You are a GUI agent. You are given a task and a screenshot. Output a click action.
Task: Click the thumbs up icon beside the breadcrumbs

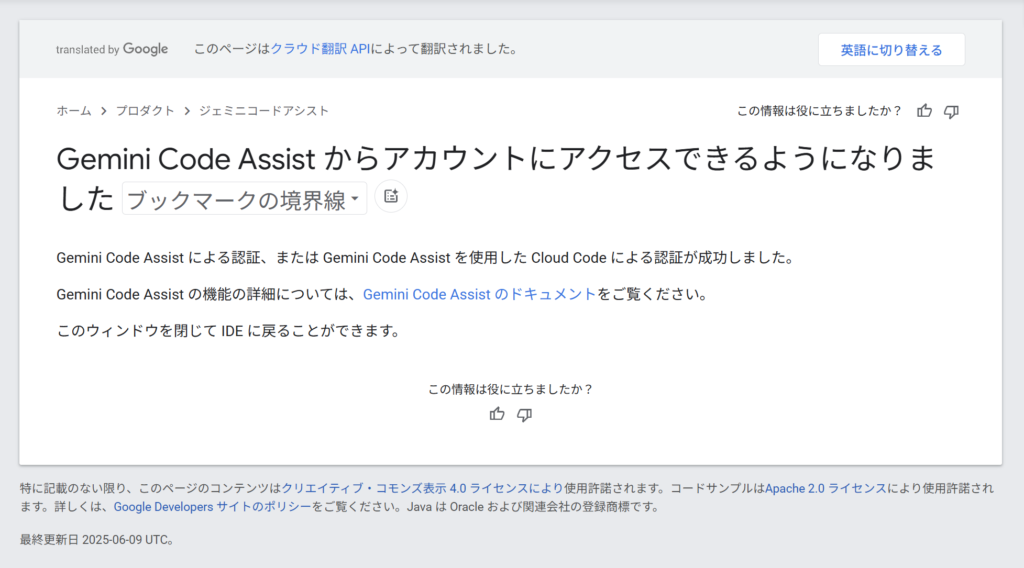[925, 111]
